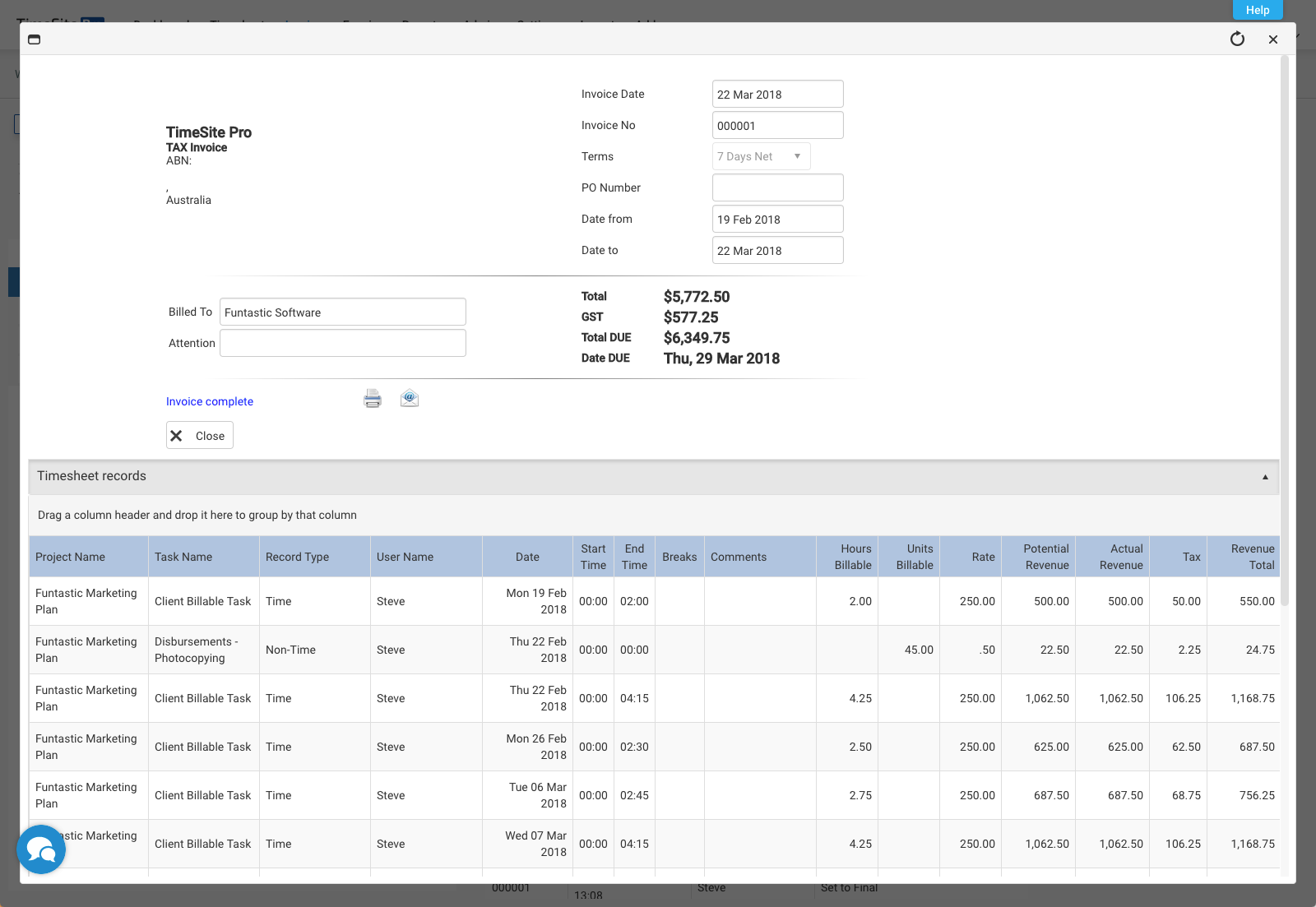Click the Invoice complete link
1316x907 pixels.
coord(210,401)
